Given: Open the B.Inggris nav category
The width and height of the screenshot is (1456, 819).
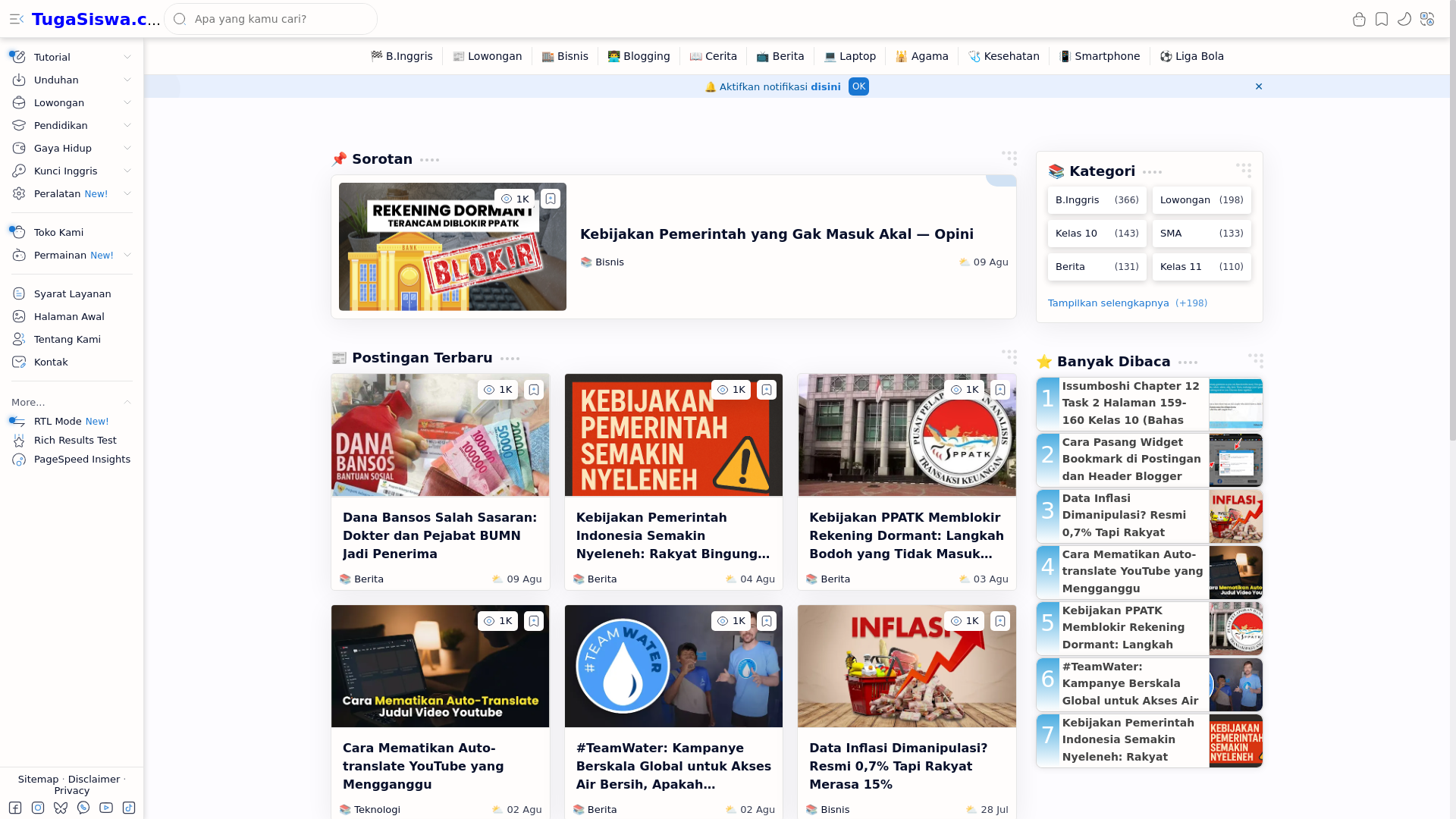Looking at the screenshot, I should tap(402, 56).
